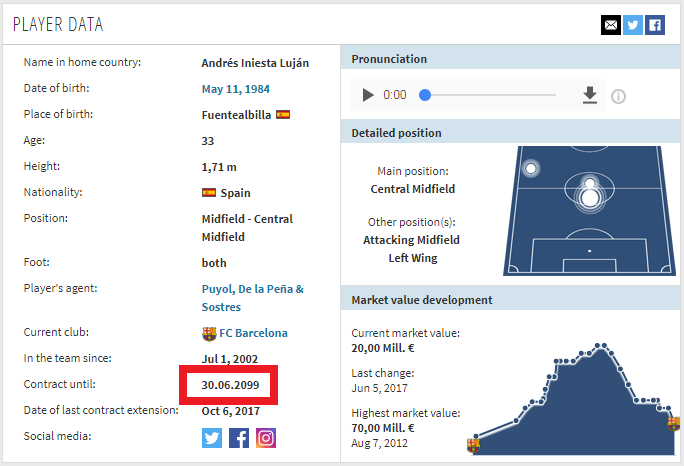
Task: Play the name pronunciation audio
Action: 368,95
